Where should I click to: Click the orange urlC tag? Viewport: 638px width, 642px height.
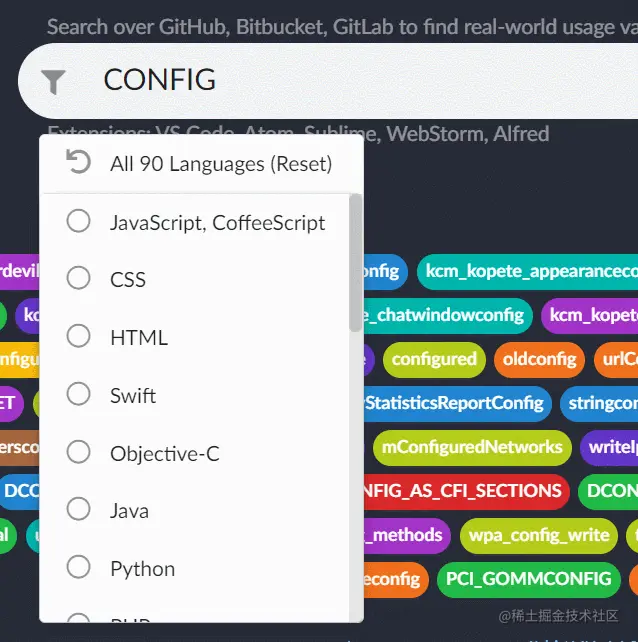coord(616,359)
